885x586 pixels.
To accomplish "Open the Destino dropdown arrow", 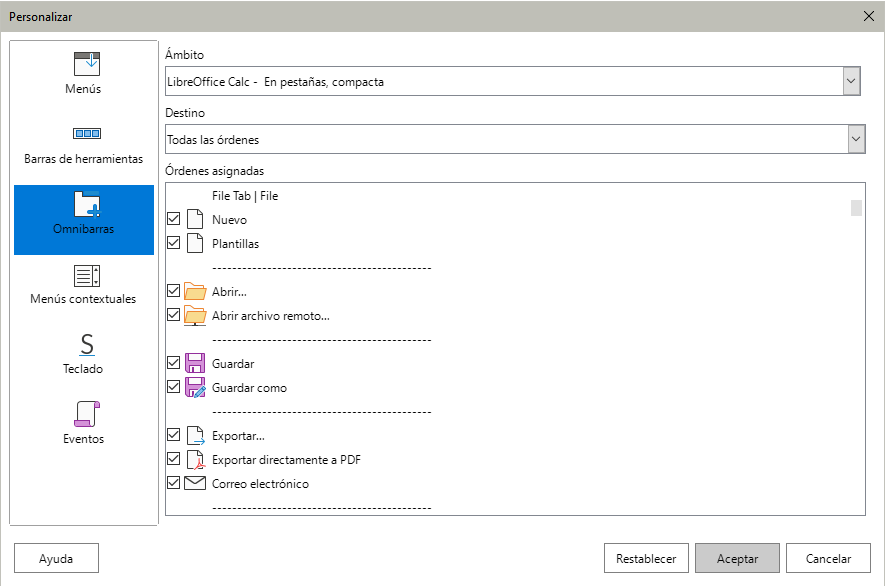I will (x=855, y=139).
